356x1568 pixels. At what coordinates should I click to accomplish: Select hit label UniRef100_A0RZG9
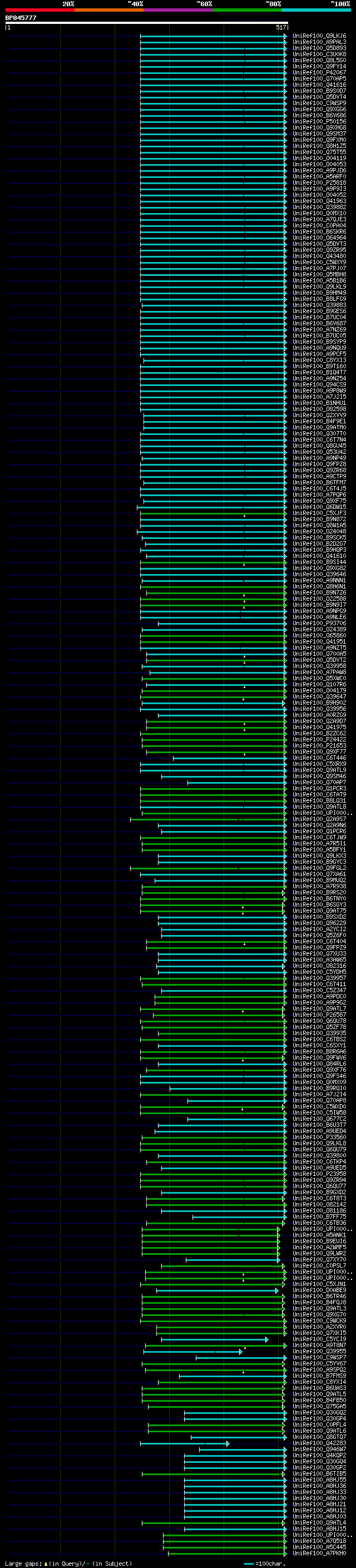click(x=319, y=715)
